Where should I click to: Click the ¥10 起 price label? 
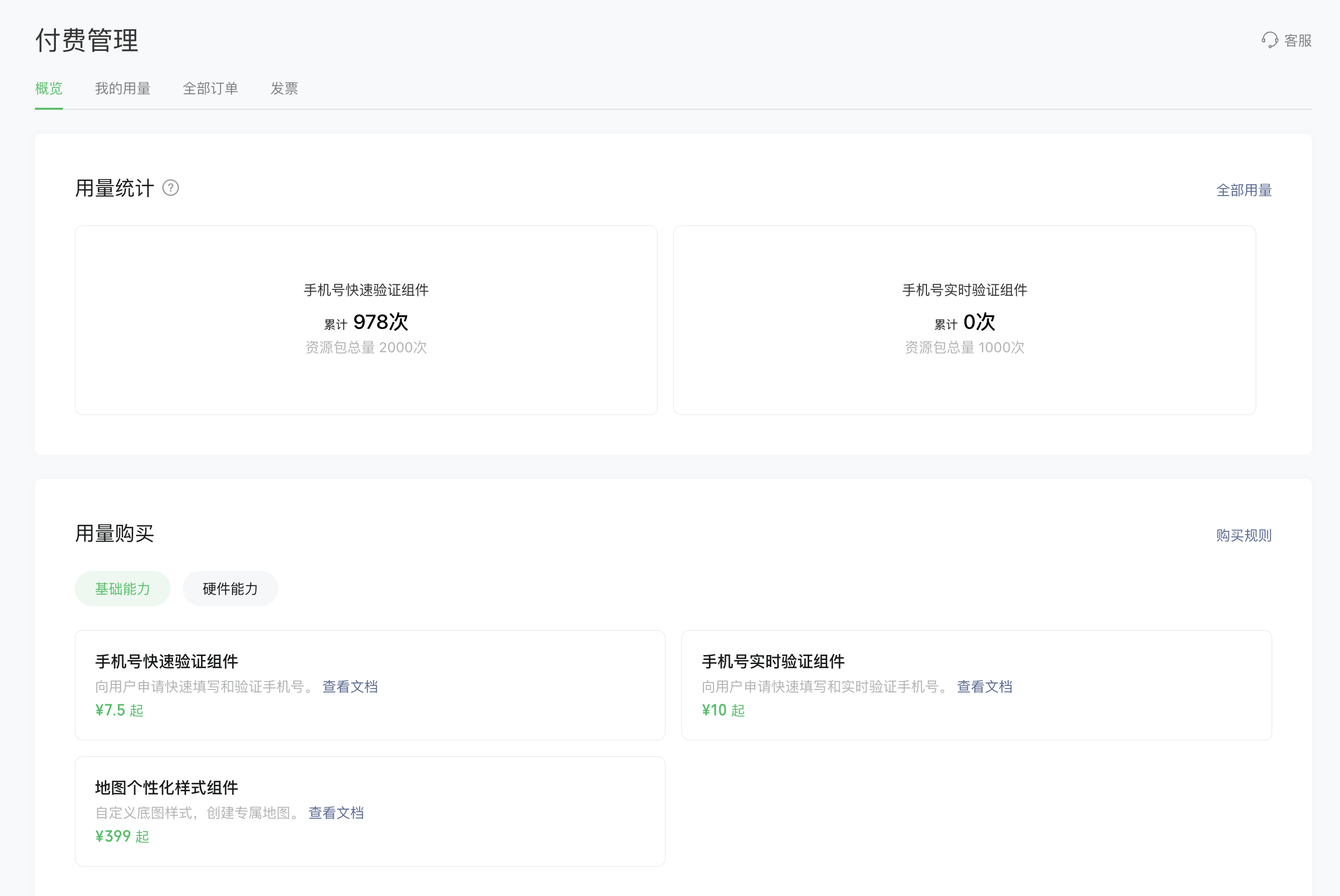pyautogui.click(x=723, y=710)
